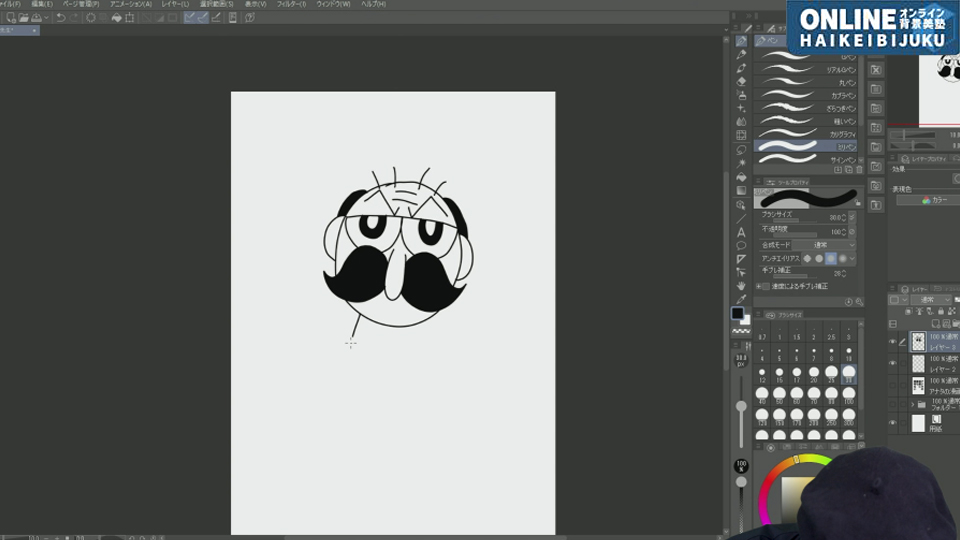The width and height of the screenshot is (960, 540).
Task: Select the Eraser tool
Action: (x=741, y=81)
